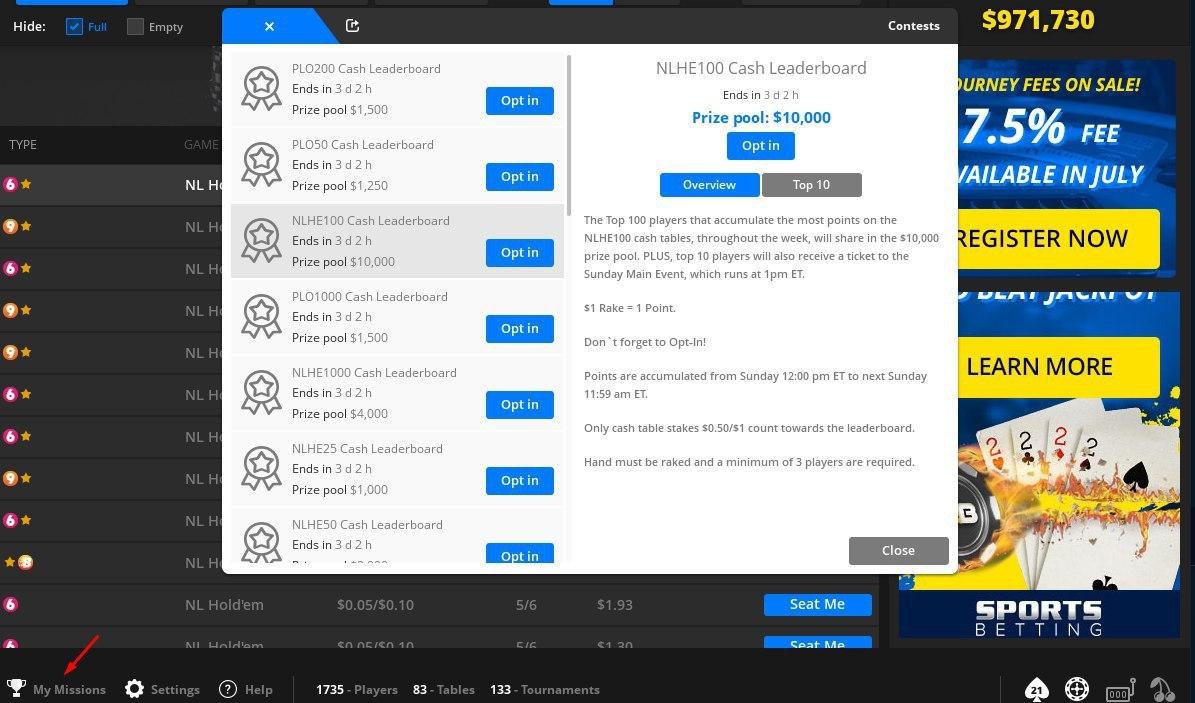Screen dimensions: 1195x703
Task: Click the Prize pool: $10,000 heading
Action: (x=761, y=117)
